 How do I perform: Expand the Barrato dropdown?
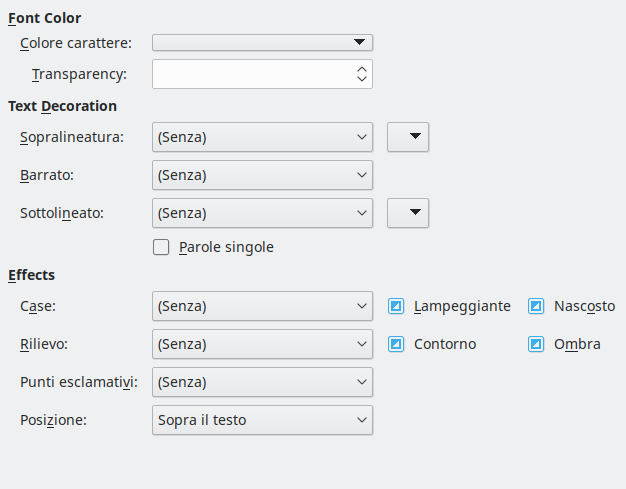pos(262,175)
